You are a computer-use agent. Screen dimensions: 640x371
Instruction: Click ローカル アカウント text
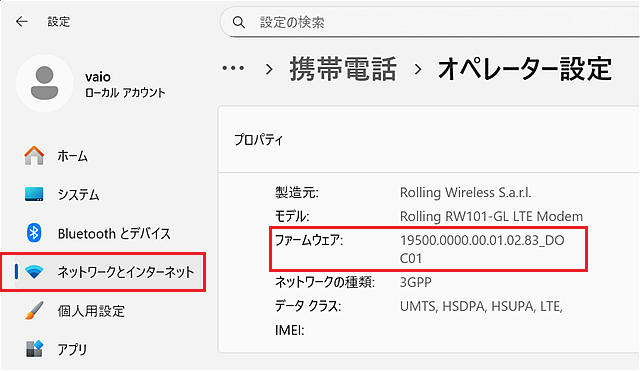coord(125,93)
